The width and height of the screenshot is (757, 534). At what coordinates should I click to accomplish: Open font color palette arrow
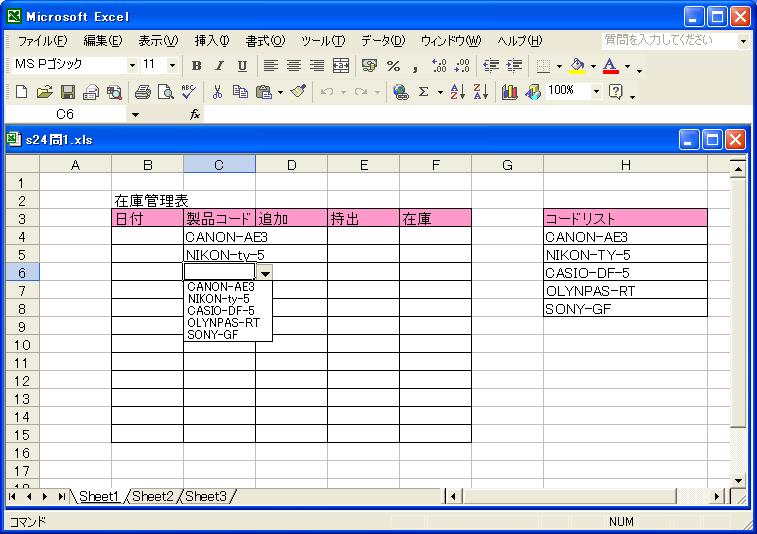(627, 66)
